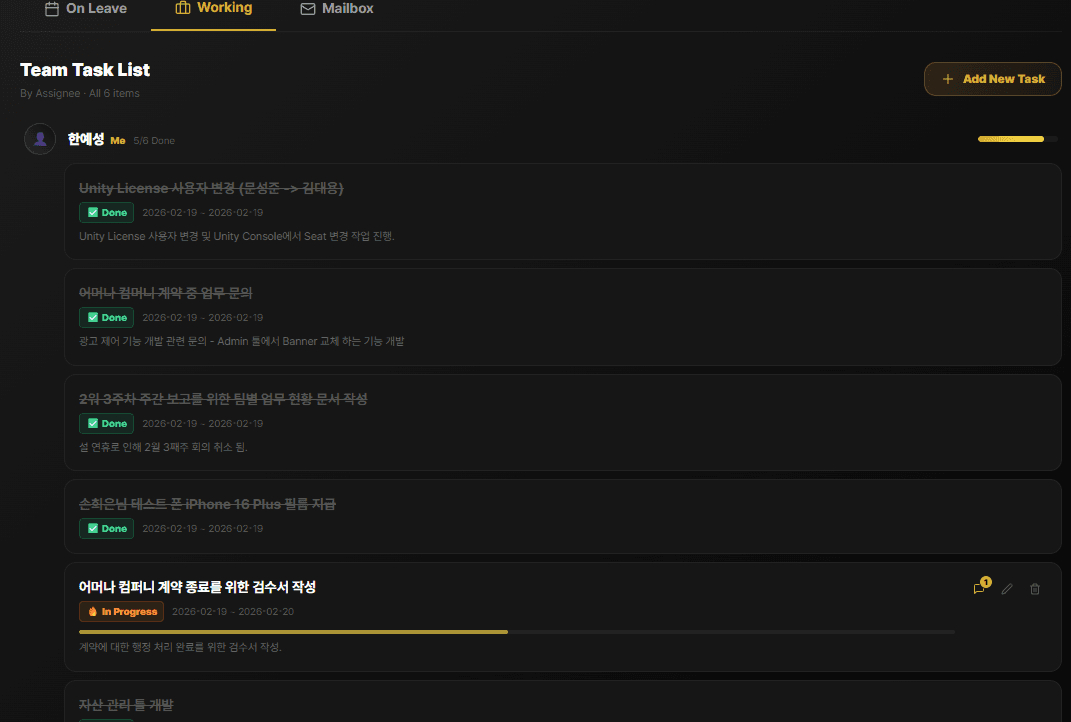1071x722 pixels.
Task: Edit the 검수서 작성 task with pencil icon
Action: point(1007,589)
